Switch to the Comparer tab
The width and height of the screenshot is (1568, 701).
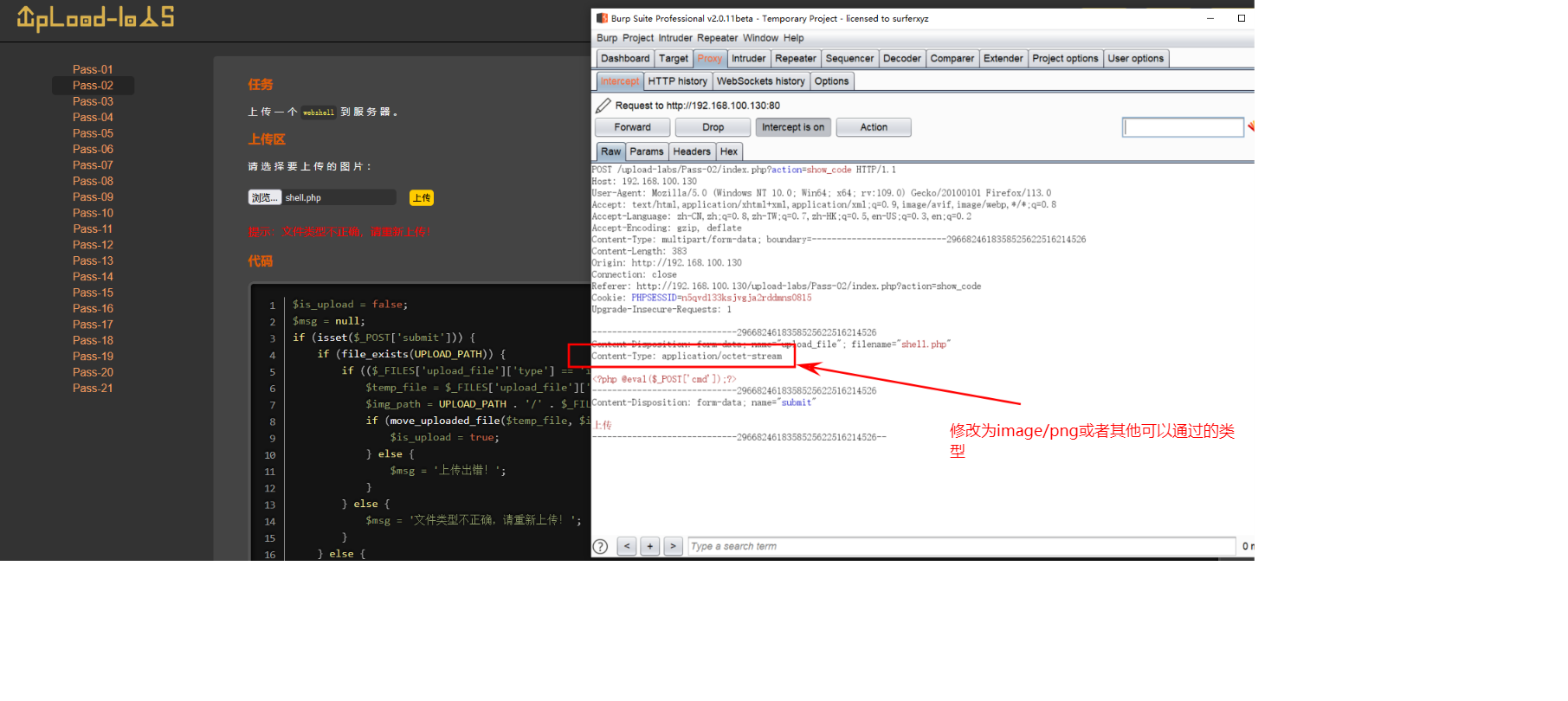click(952, 59)
